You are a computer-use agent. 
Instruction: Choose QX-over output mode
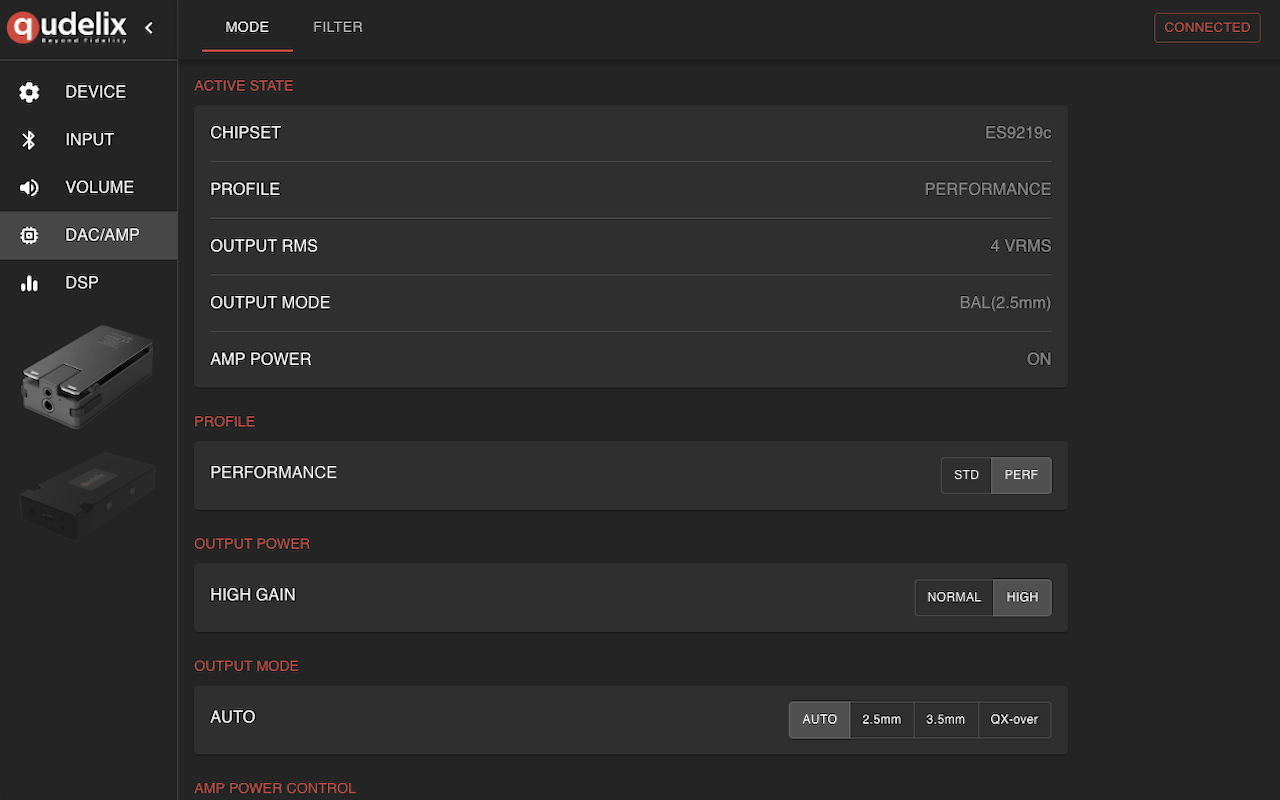pos(1014,719)
